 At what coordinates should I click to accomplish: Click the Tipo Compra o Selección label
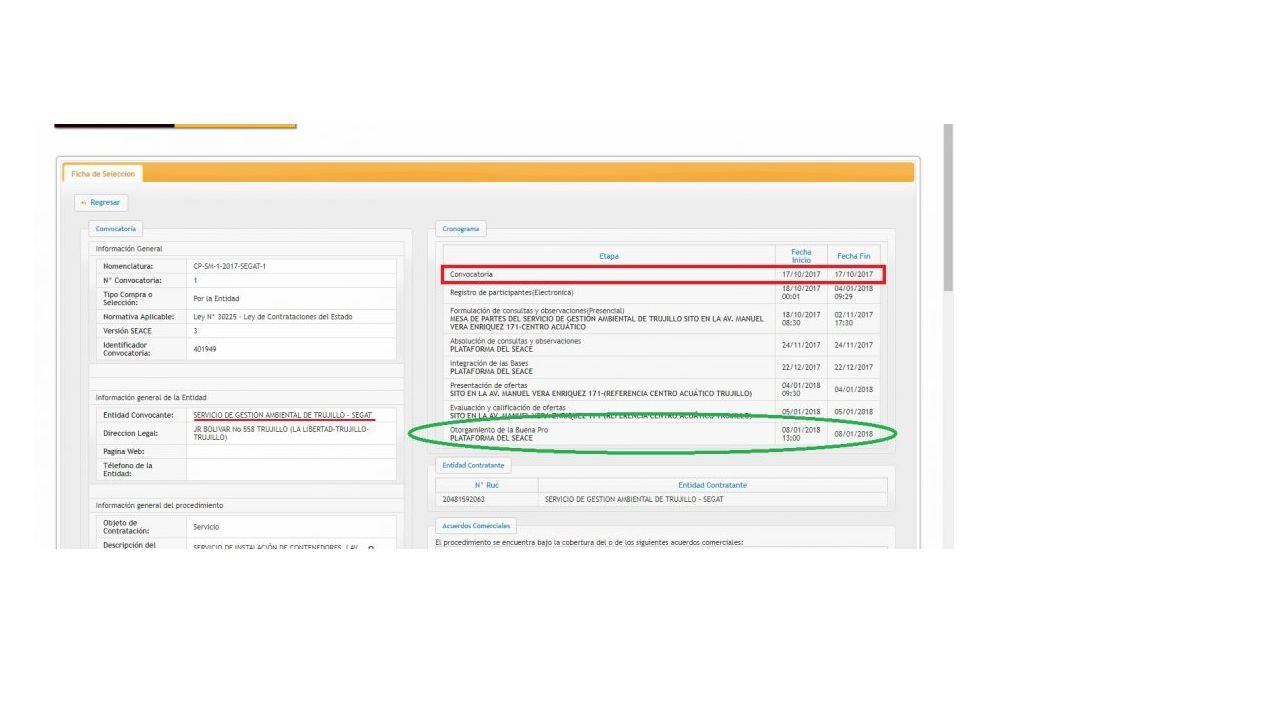click(x=128, y=298)
